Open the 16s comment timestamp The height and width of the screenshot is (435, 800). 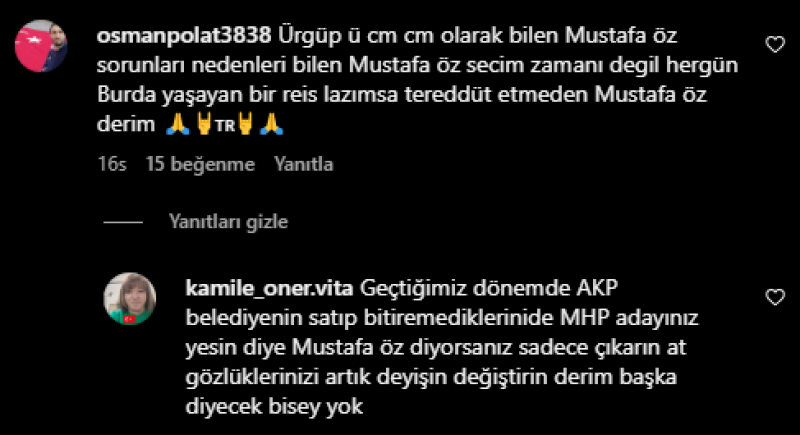coord(112,164)
